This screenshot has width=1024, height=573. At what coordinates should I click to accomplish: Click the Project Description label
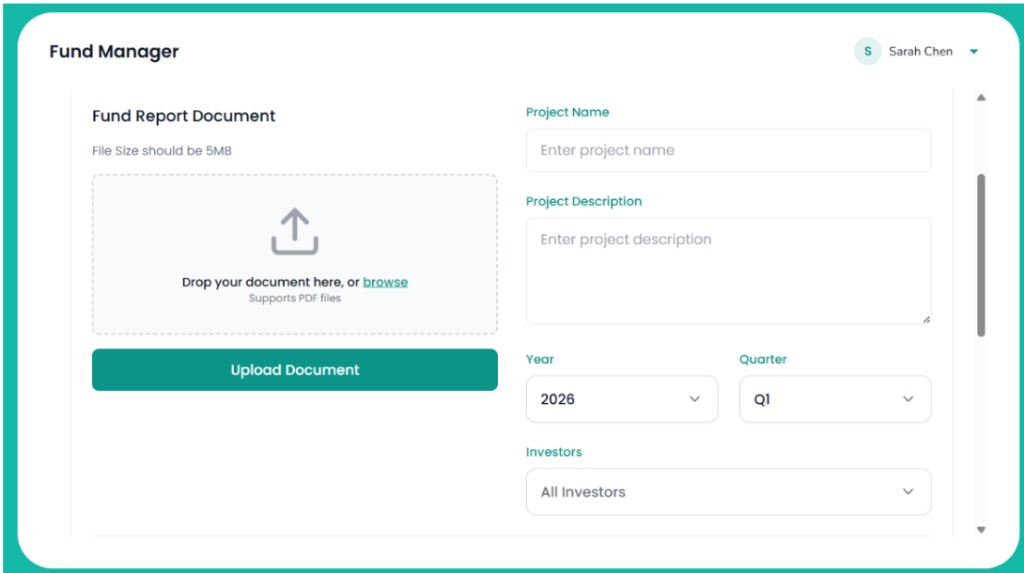(x=584, y=202)
